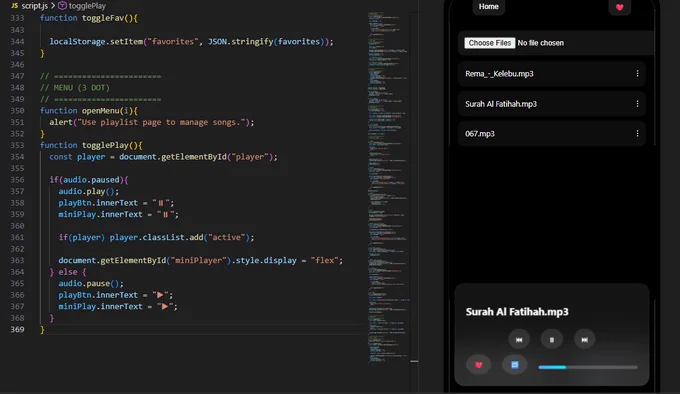Click the togglePlay function symbol icon in breadcrumb
680x394 pixels.
62,6
